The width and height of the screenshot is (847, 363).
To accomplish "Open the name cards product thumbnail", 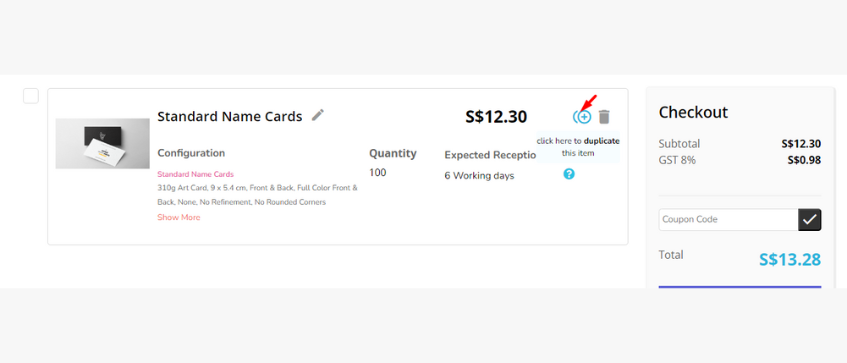I will (x=103, y=144).
